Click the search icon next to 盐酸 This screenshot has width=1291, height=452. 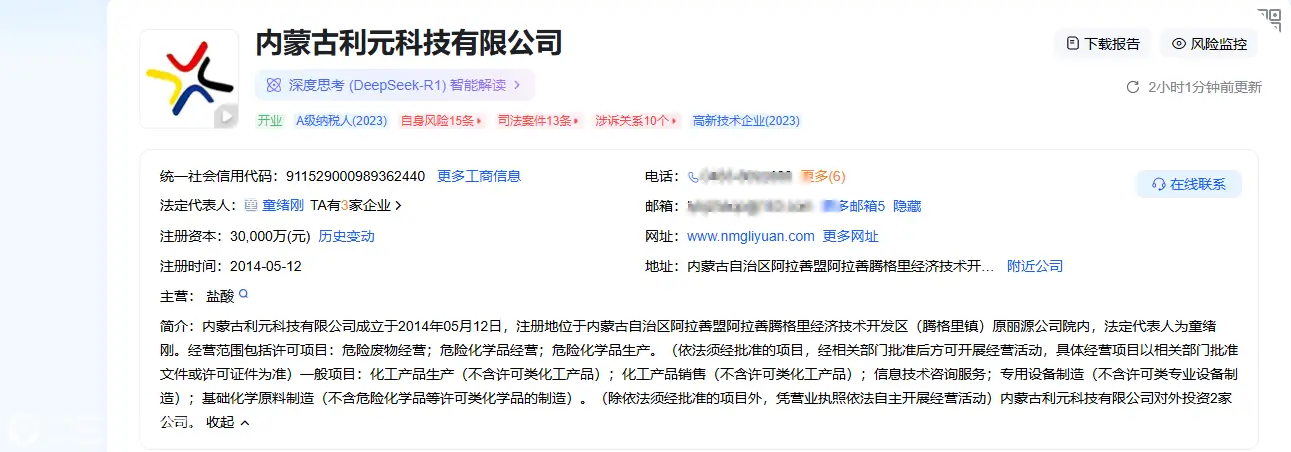coord(242,294)
